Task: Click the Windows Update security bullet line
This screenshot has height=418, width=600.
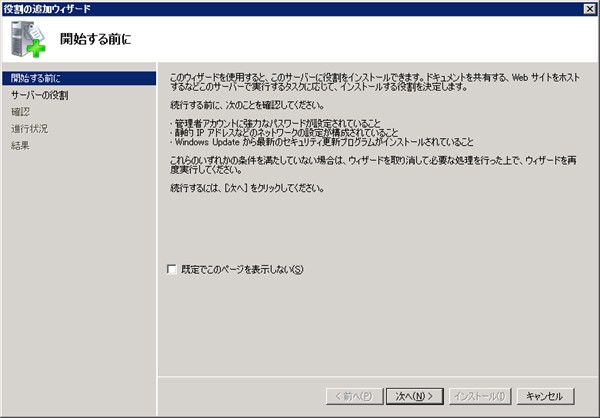Action: coord(322,142)
